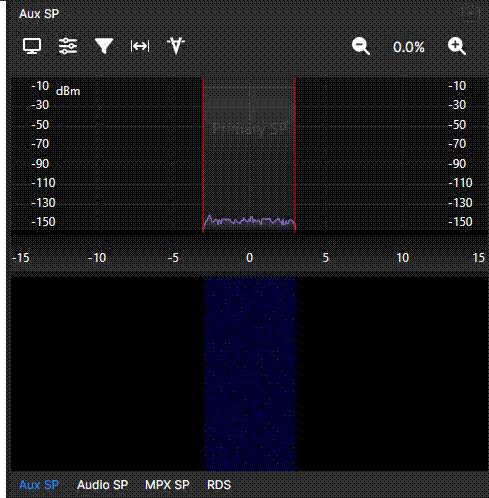Screen dimensions: 489x498
Task: Click the right red filter edge line
Action: [x=295, y=155]
